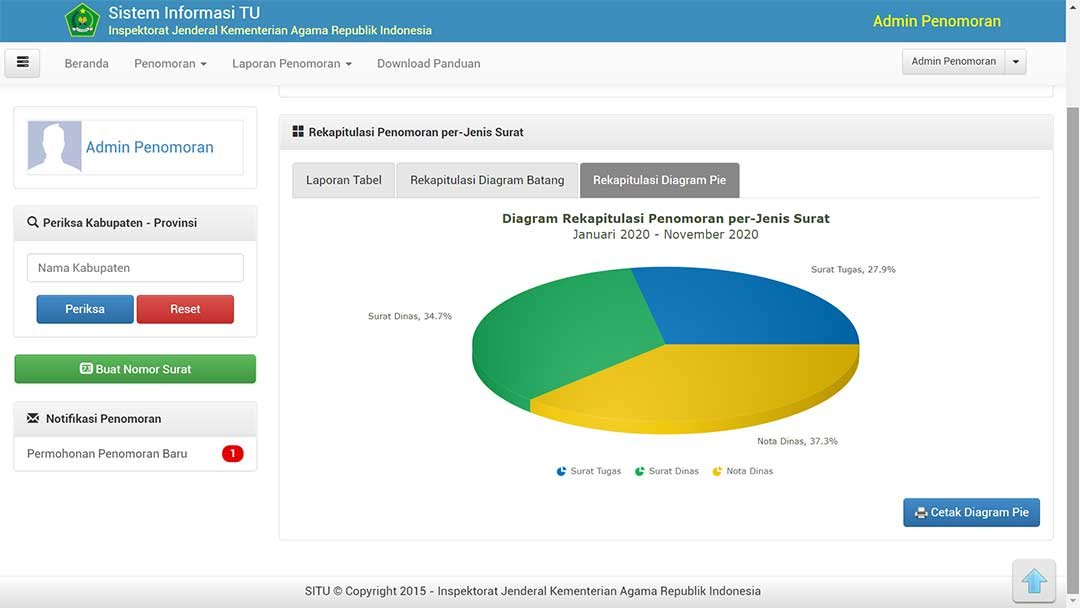Select the Rekapitulasi Diagram Batang tab
The image size is (1080, 608).
pyautogui.click(x=487, y=181)
